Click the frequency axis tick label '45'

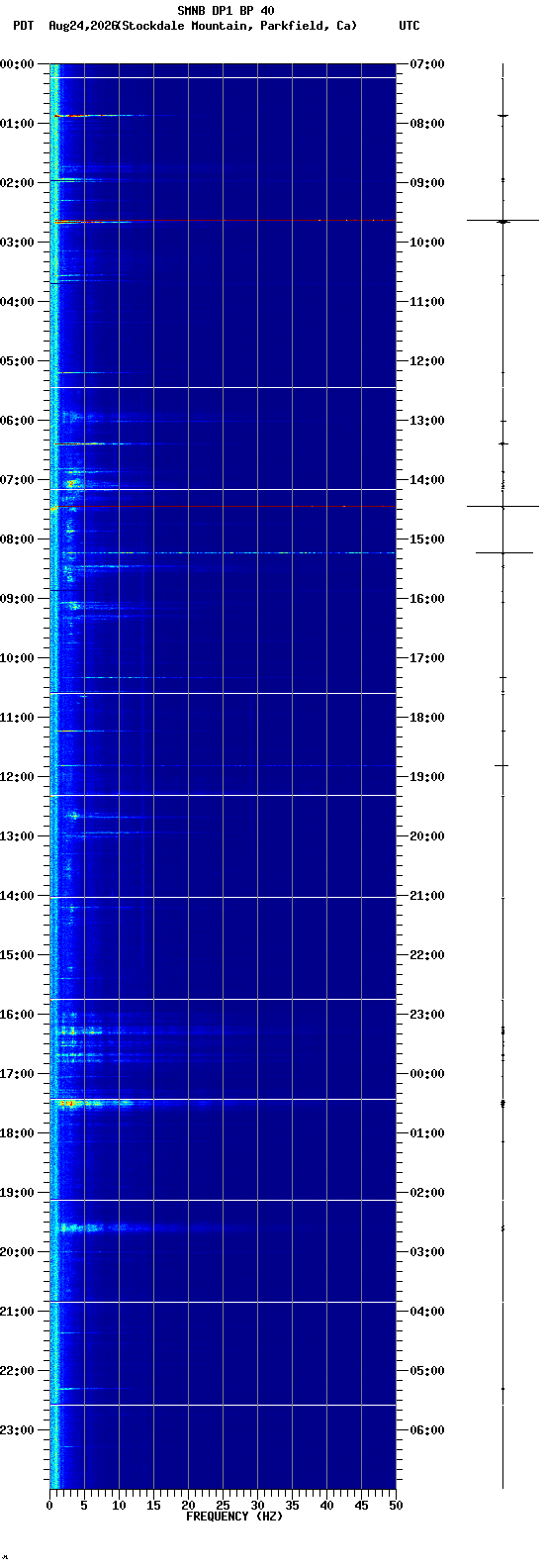click(x=361, y=1506)
